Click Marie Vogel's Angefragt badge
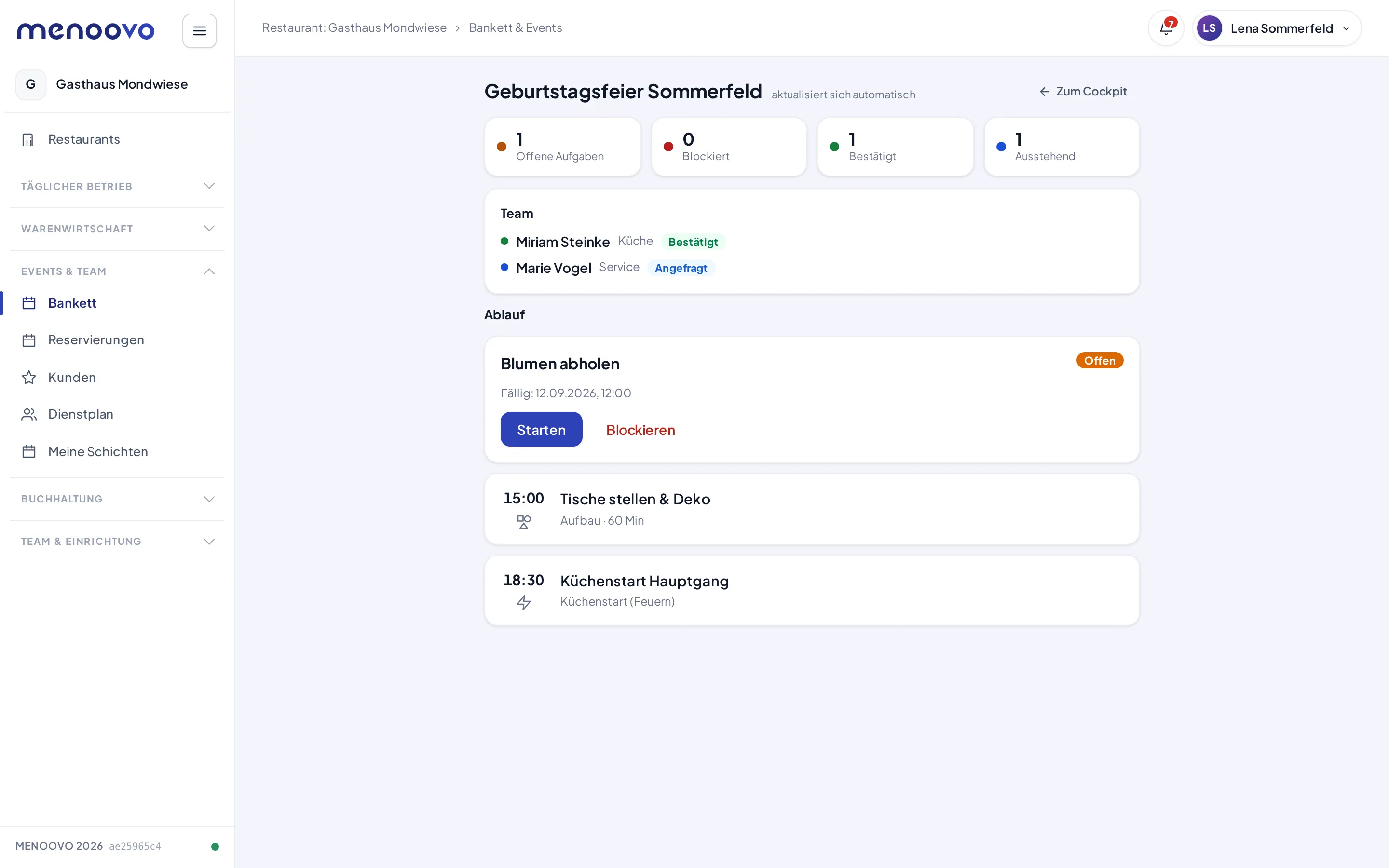 (681, 268)
